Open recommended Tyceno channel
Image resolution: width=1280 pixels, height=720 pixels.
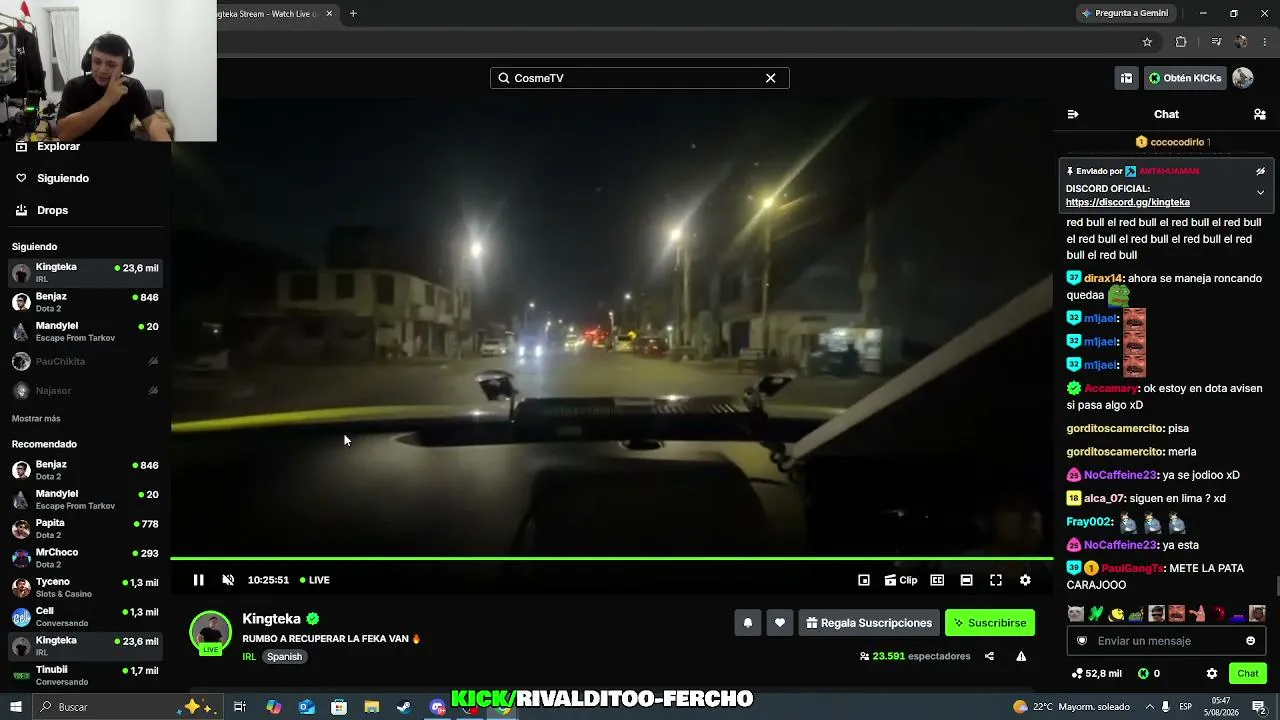[x=86, y=587]
